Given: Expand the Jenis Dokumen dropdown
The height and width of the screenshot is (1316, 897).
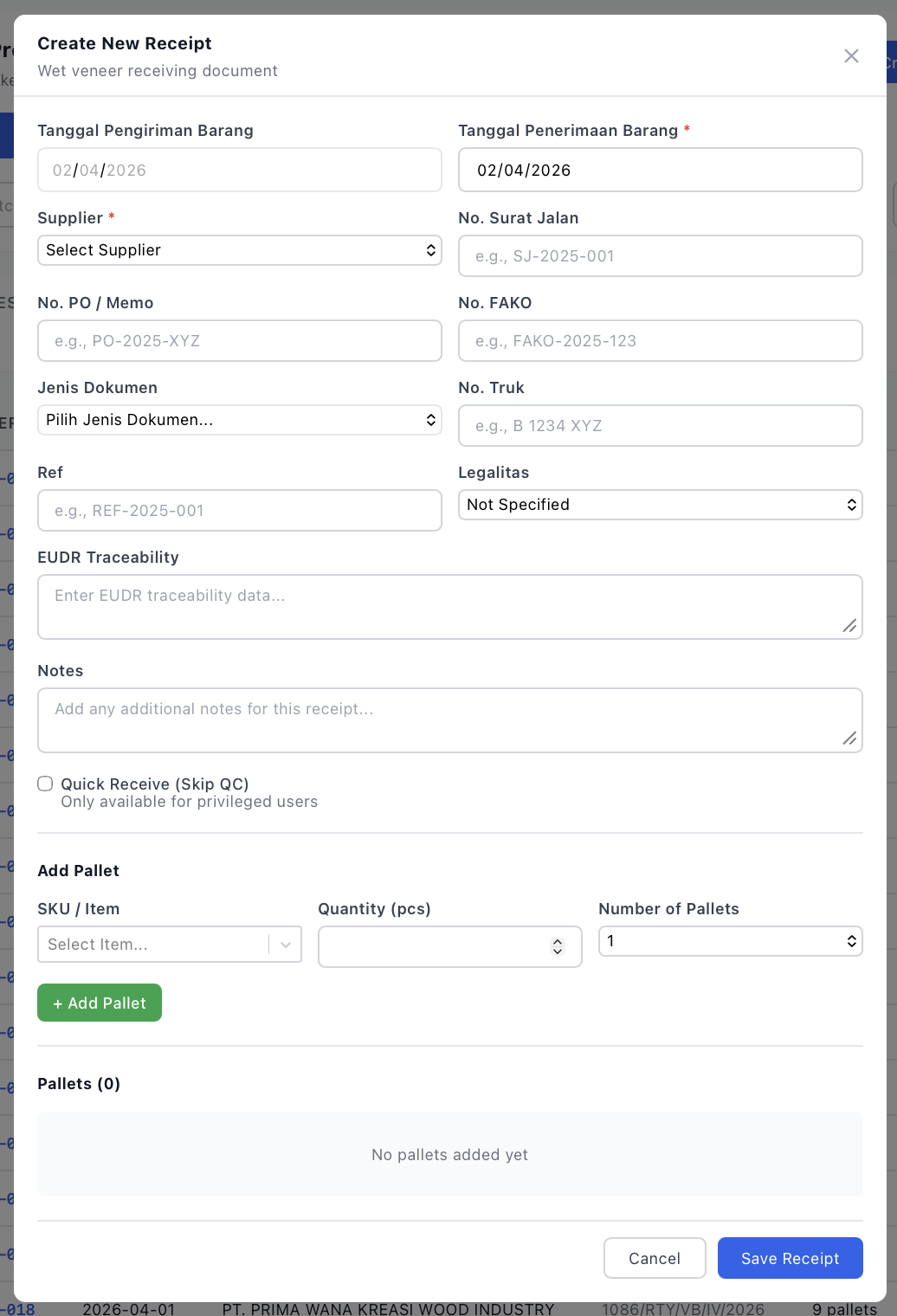Looking at the screenshot, I should click(x=240, y=420).
